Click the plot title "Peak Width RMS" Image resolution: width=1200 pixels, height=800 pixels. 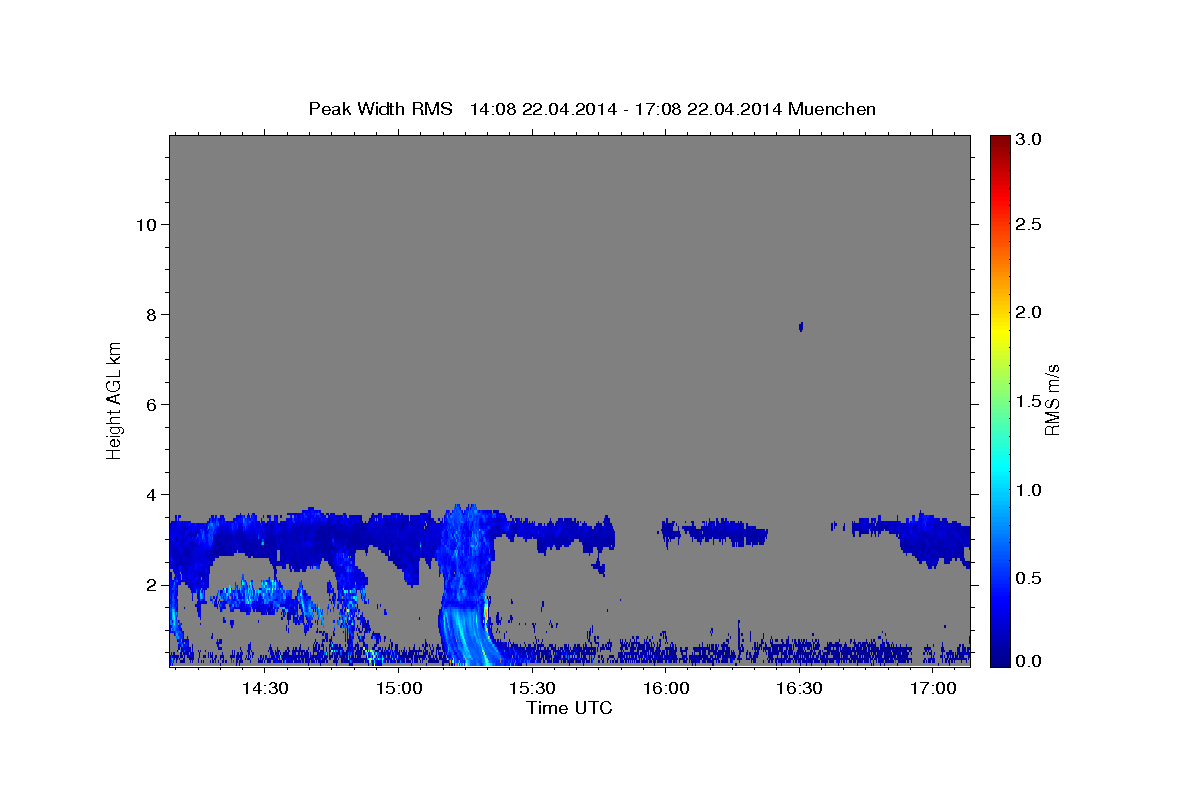(380, 108)
